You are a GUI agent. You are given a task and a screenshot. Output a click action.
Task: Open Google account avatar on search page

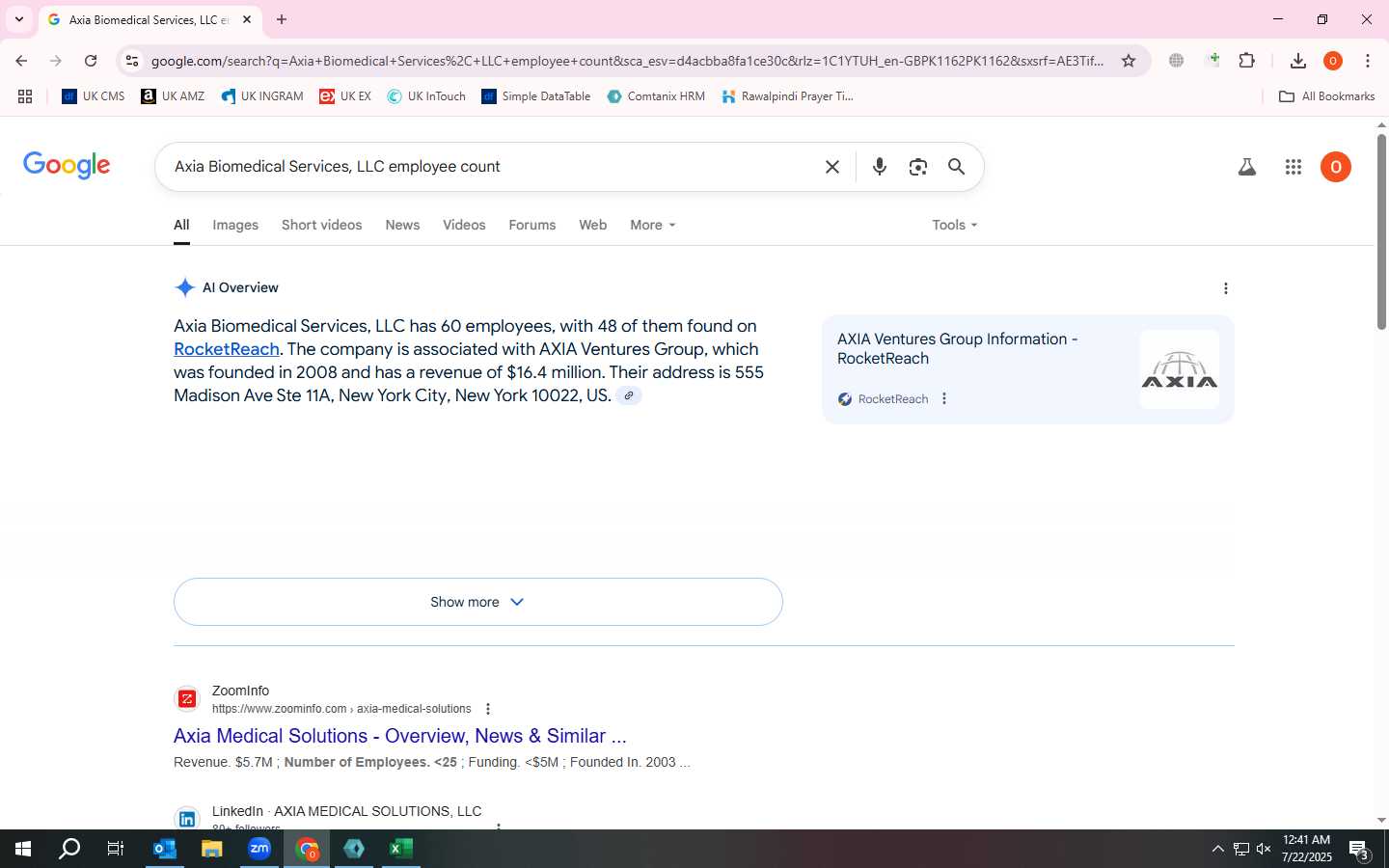point(1335,167)
